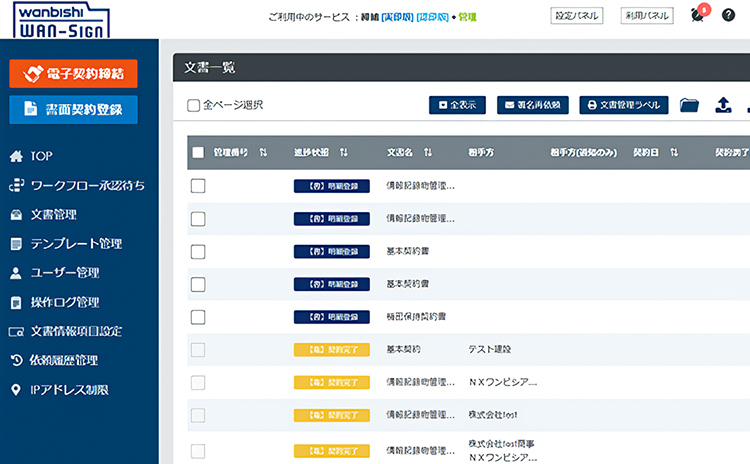This screenshot has height=464, width=750.
Task: Click the ユーザー管理 person icon
Action: tap(15, 272)
